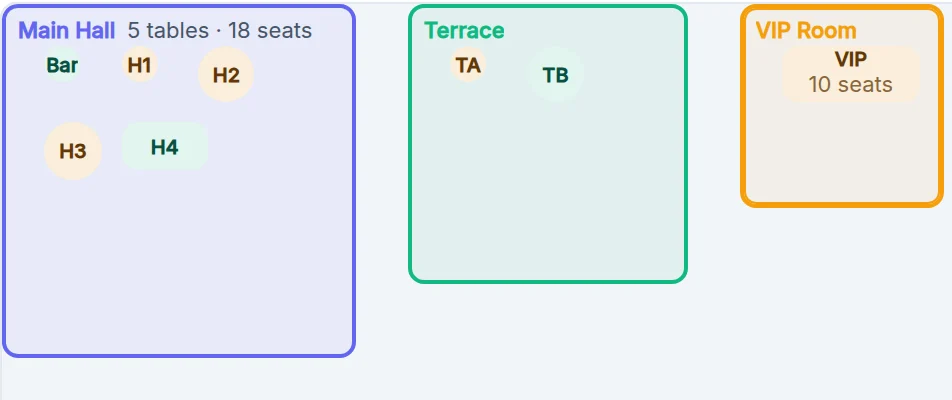952x400 pixels.
Task: Select the green TB terrace table
Action: pyautogui.click(x=556, y=75)
